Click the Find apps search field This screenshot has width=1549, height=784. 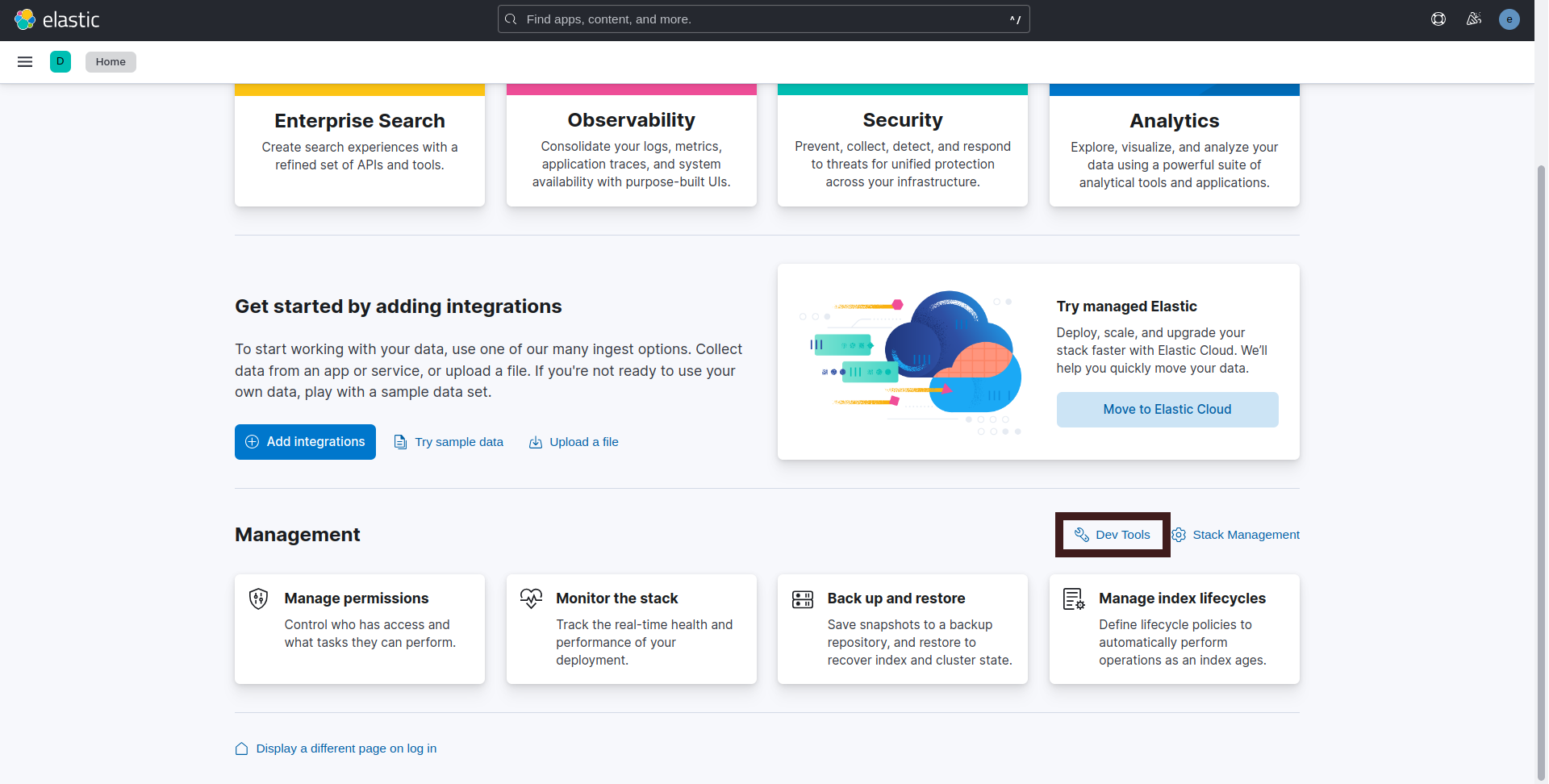[763, 19]
